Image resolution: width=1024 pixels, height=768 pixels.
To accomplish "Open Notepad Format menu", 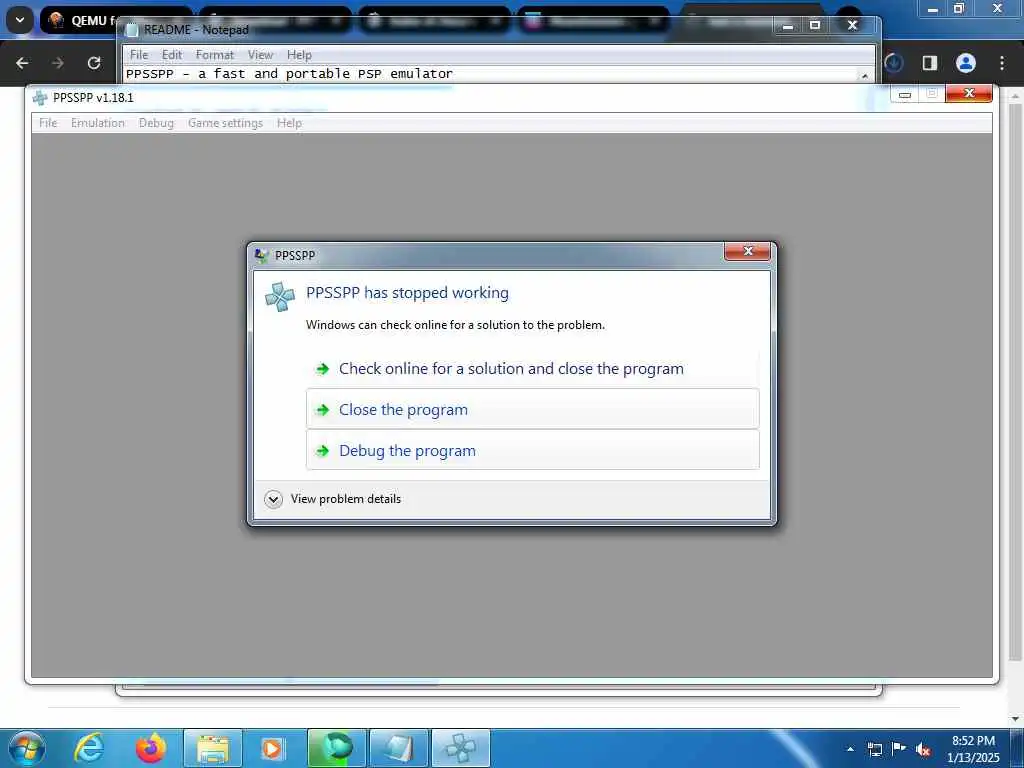I will (x=214, y=55).
